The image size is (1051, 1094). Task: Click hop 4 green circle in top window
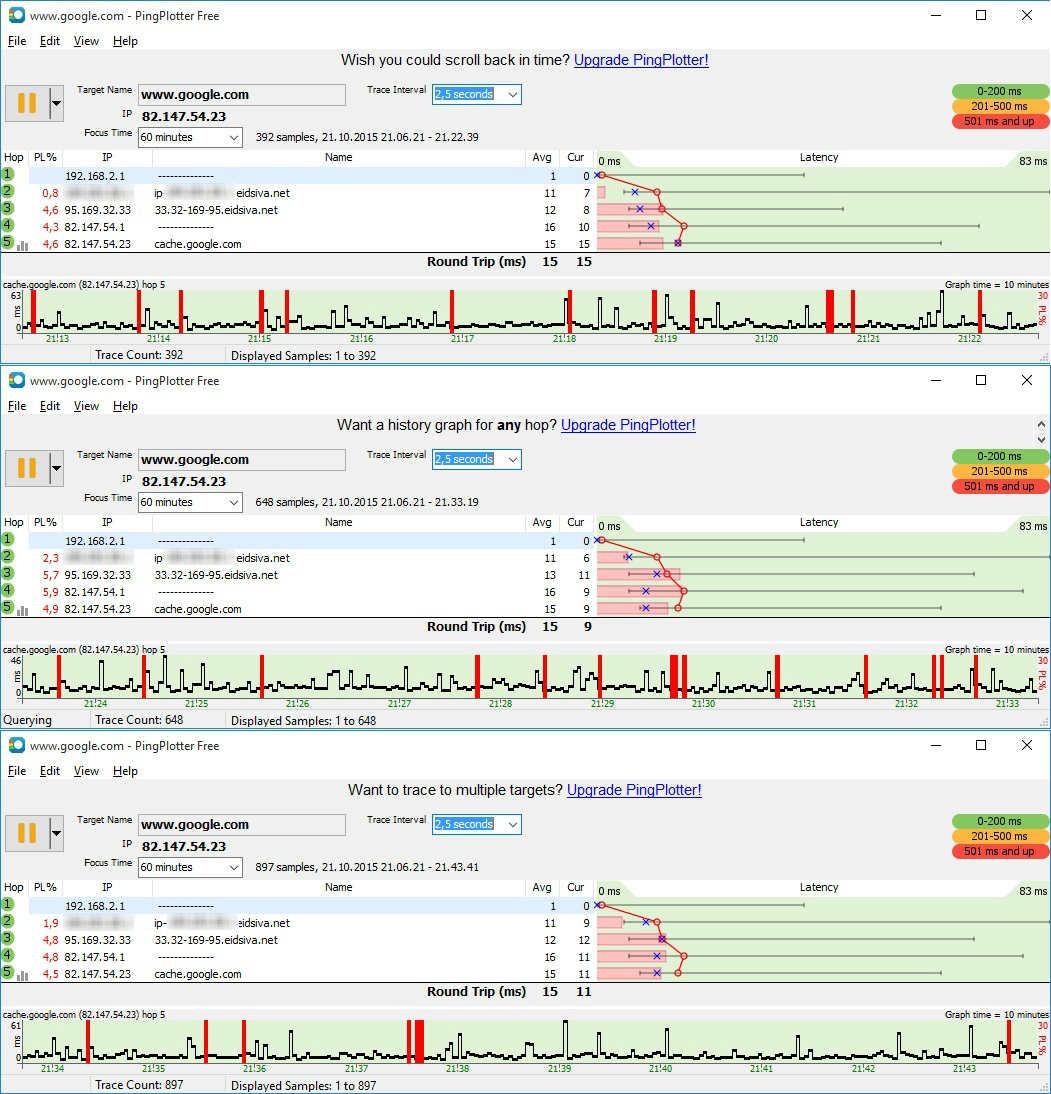[8, 225]
